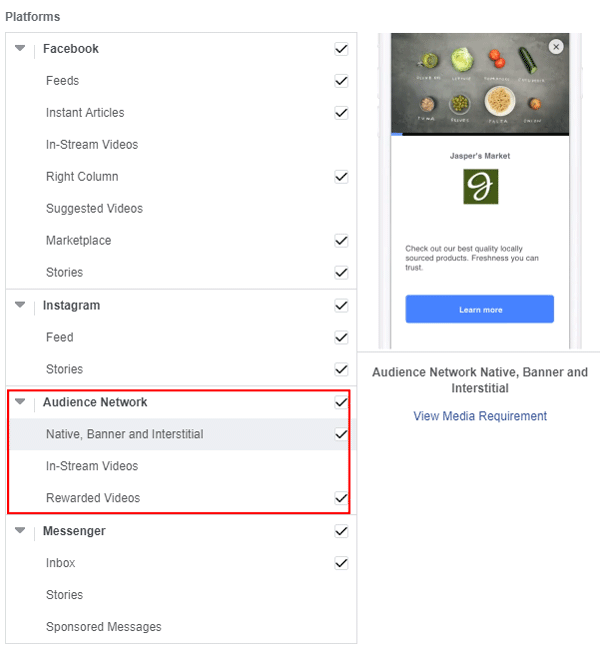Viewport: 600px width, 653px height.
Task: Collapse the Audience Network section
Action: (20, 402)
